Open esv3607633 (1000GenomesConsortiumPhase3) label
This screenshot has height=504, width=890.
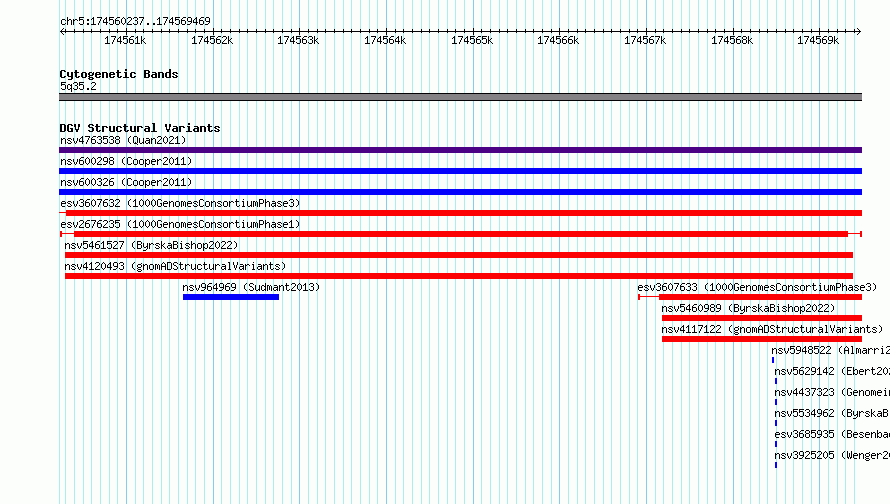click(x=757, y=287)
